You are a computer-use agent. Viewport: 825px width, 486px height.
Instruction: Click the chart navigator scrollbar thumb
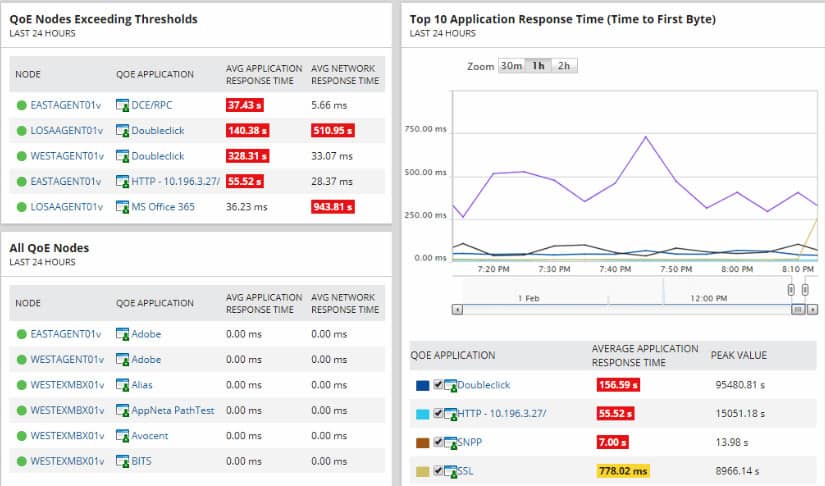(798, 310)
